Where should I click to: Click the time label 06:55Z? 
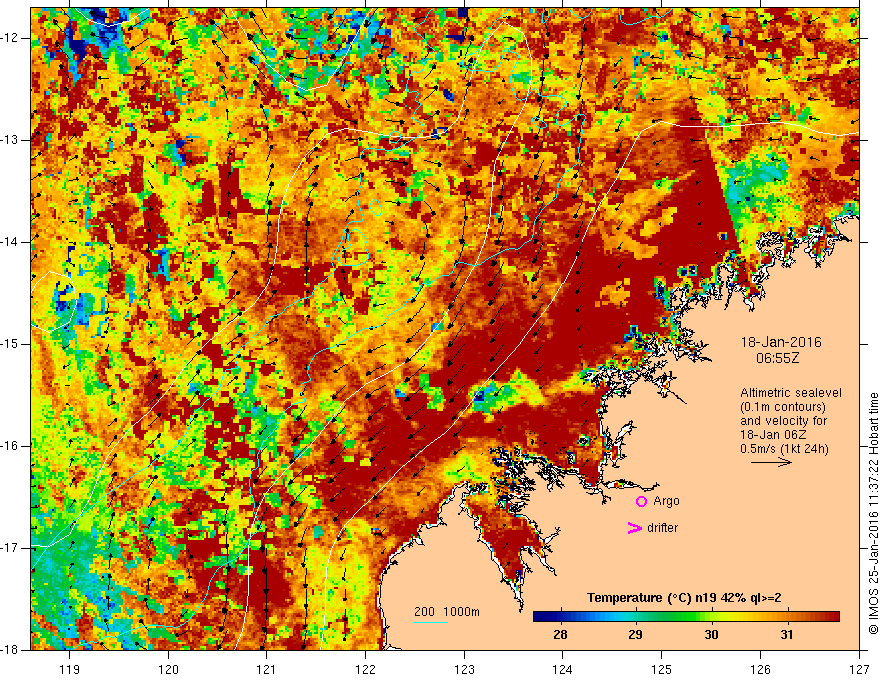click(777, 358)
